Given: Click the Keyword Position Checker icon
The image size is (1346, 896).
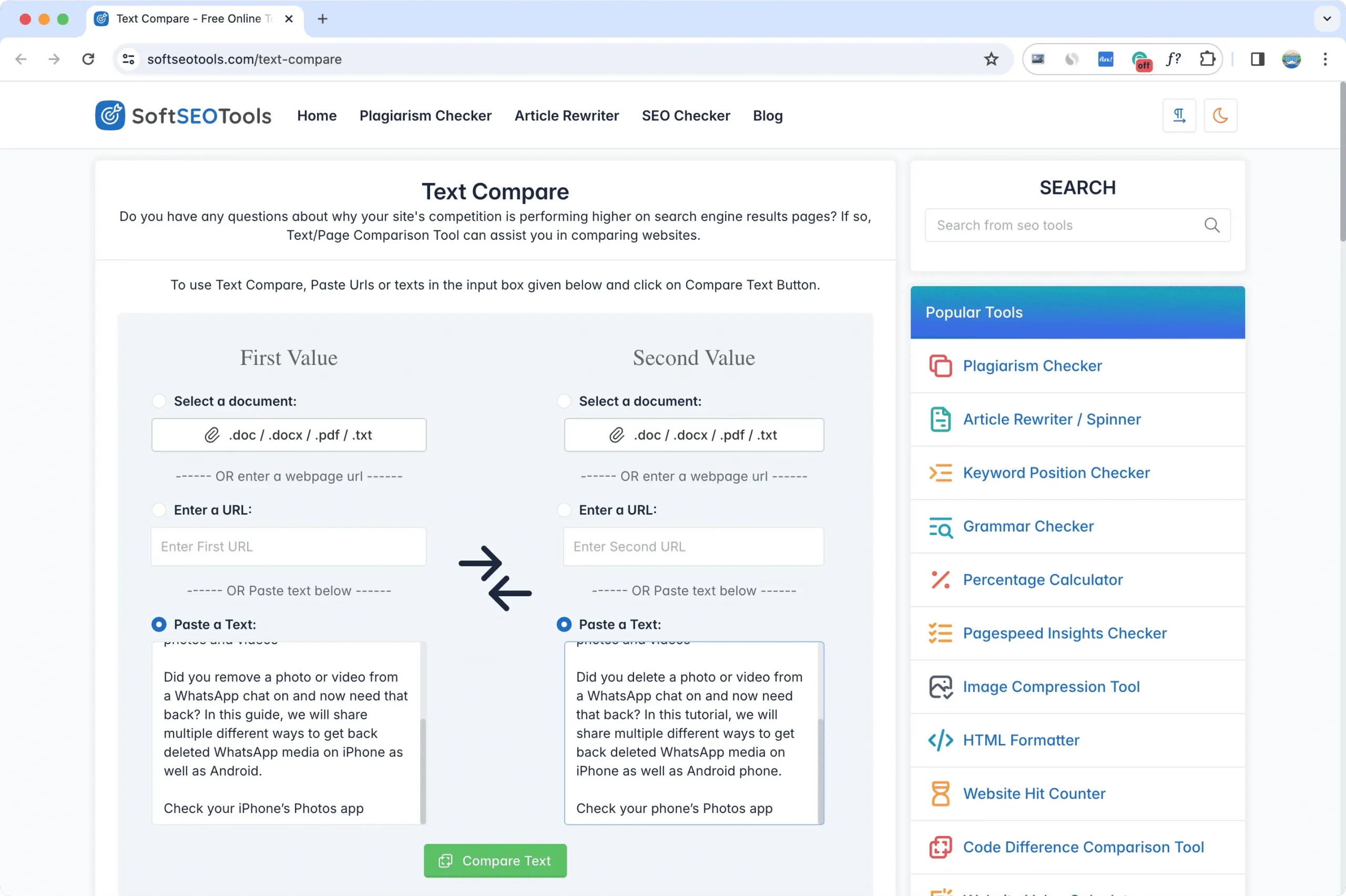Looking at the screenshot, I should click(939, 472).
